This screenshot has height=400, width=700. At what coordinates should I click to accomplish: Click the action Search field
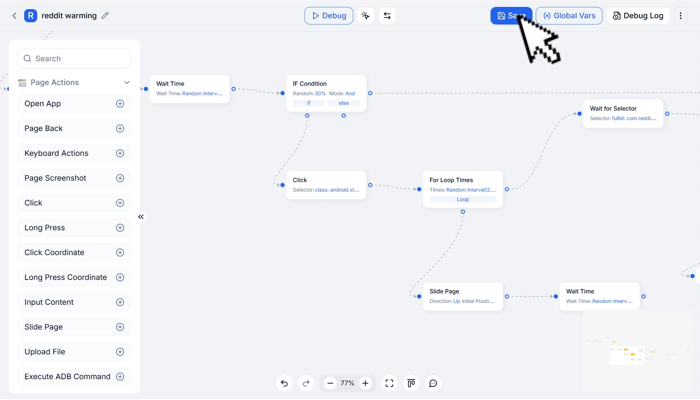(x=75, y=59)
